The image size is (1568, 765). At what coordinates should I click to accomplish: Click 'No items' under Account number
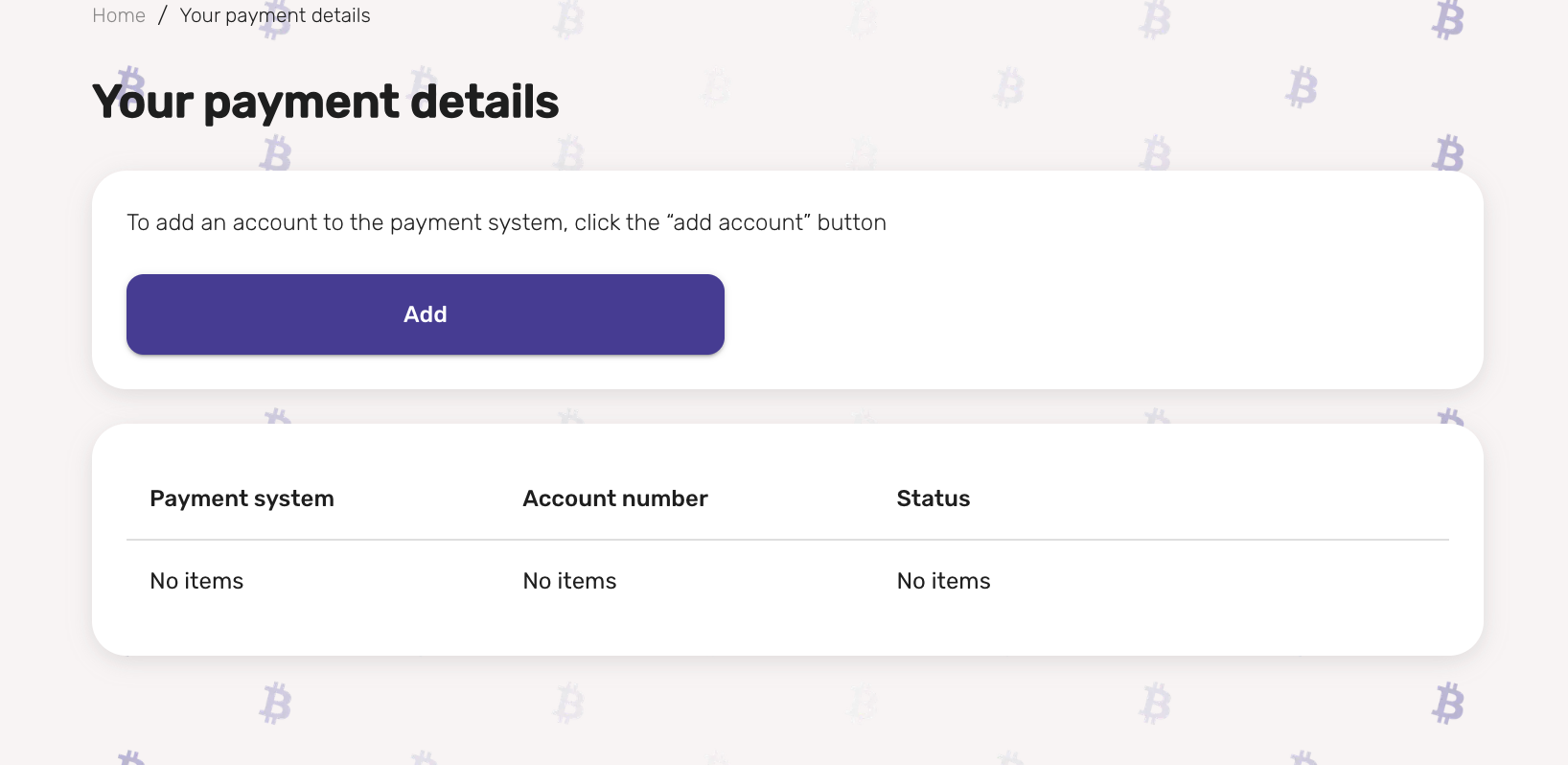[569, 581]
